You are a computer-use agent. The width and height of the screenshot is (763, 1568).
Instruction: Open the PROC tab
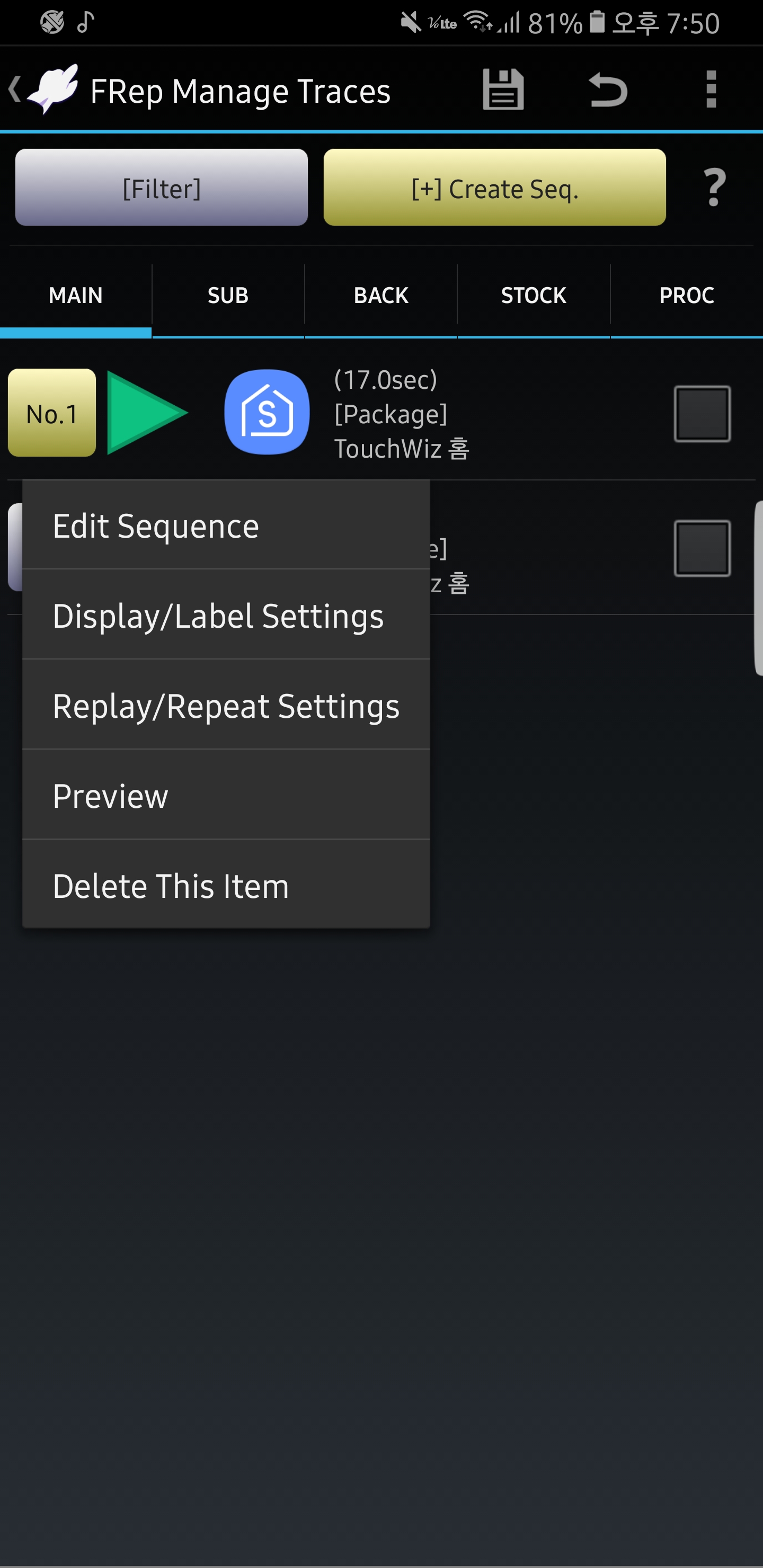click(x=686, y=295)
